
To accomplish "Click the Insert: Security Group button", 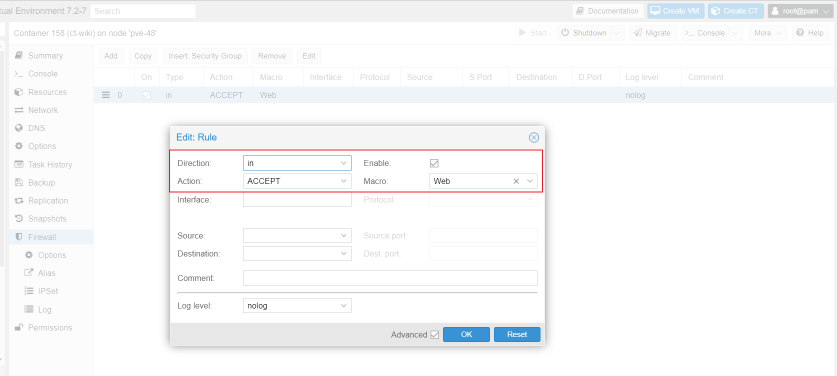I will point(205,56).
